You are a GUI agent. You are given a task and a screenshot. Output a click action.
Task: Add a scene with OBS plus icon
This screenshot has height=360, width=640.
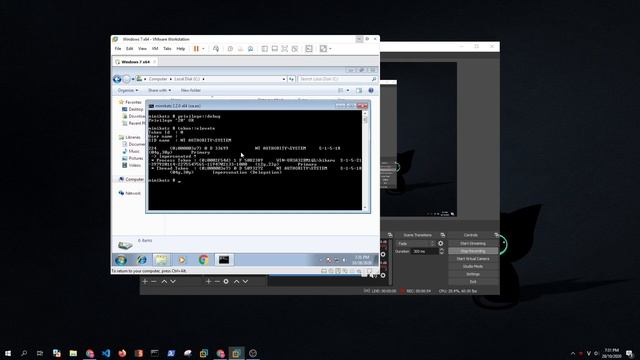pyautogui.click(x=144, y=281)
